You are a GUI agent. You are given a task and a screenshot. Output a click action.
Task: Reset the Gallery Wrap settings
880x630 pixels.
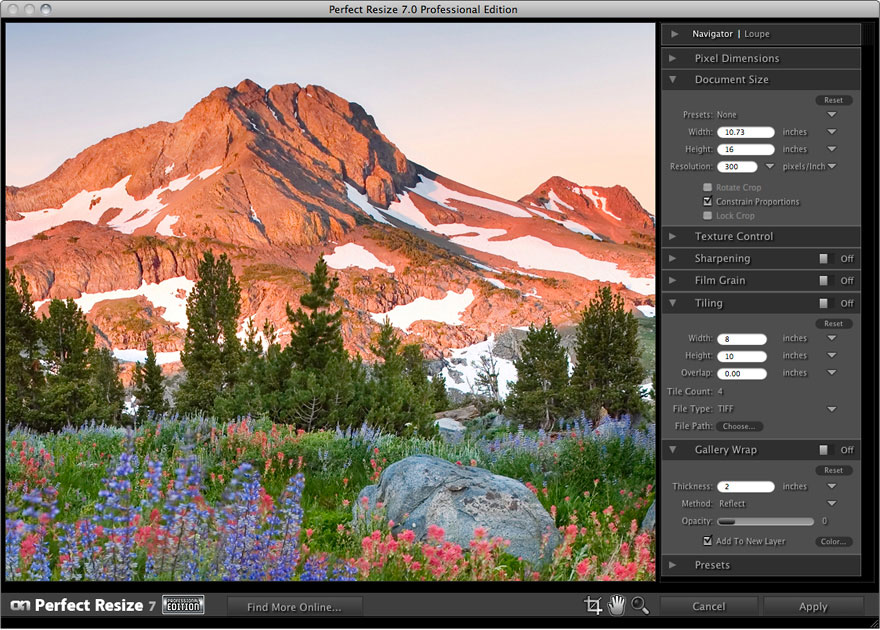click(833, 470)
